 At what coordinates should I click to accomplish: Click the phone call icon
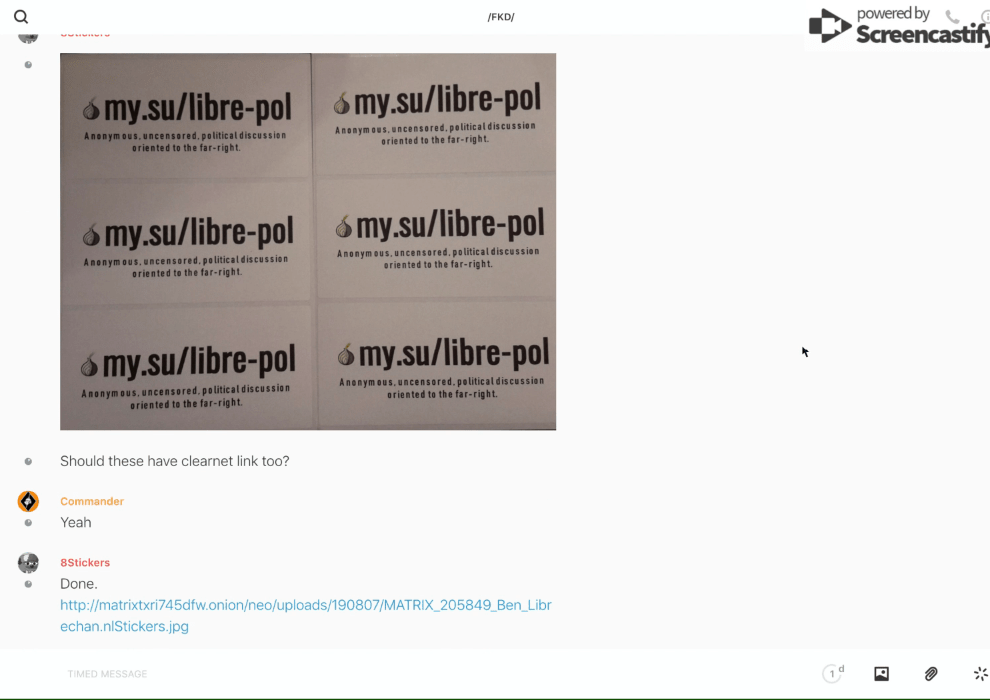point(952,17)
